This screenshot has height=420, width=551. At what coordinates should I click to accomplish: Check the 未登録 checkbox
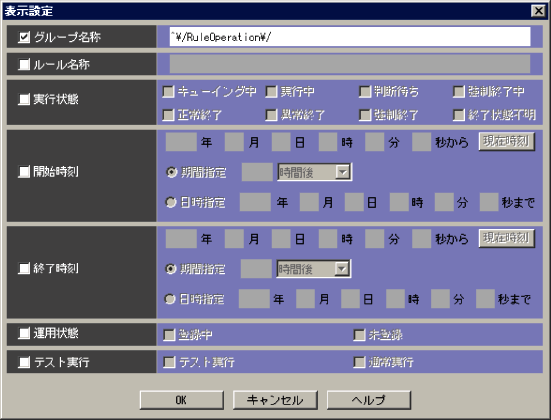359,335
